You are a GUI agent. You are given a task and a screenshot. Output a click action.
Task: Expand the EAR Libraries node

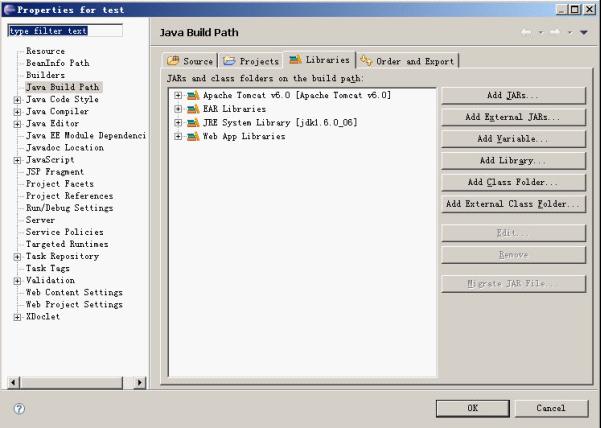coord(178,109)
